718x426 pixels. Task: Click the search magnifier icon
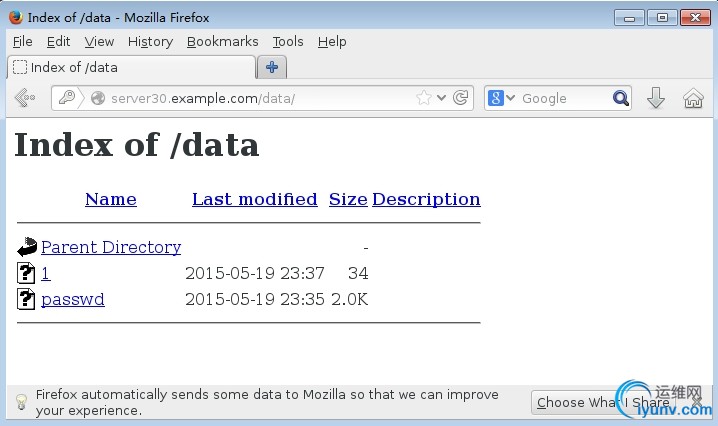coord(621,98)
